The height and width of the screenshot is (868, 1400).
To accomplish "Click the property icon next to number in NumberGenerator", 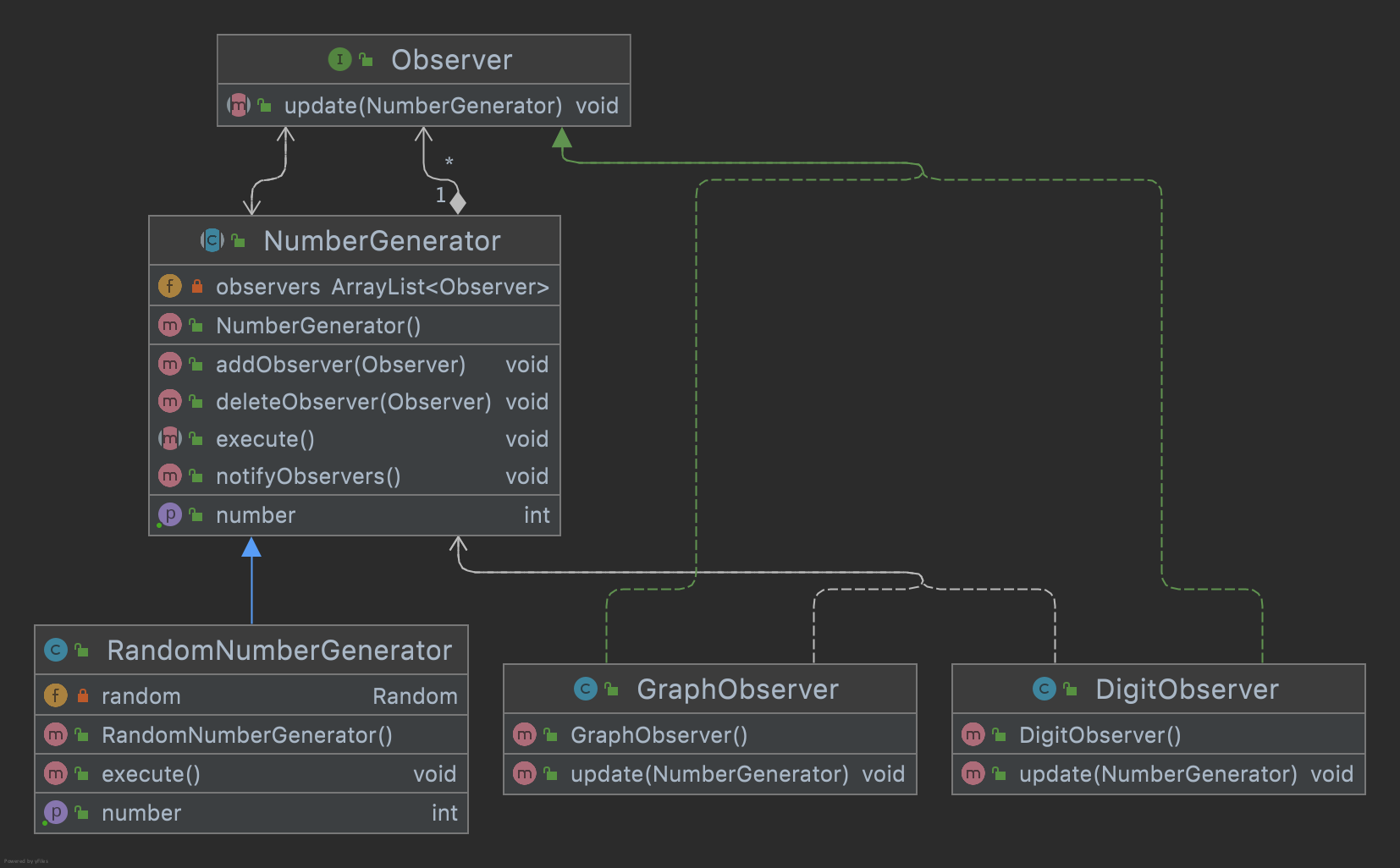I will (x=170, y=514).
